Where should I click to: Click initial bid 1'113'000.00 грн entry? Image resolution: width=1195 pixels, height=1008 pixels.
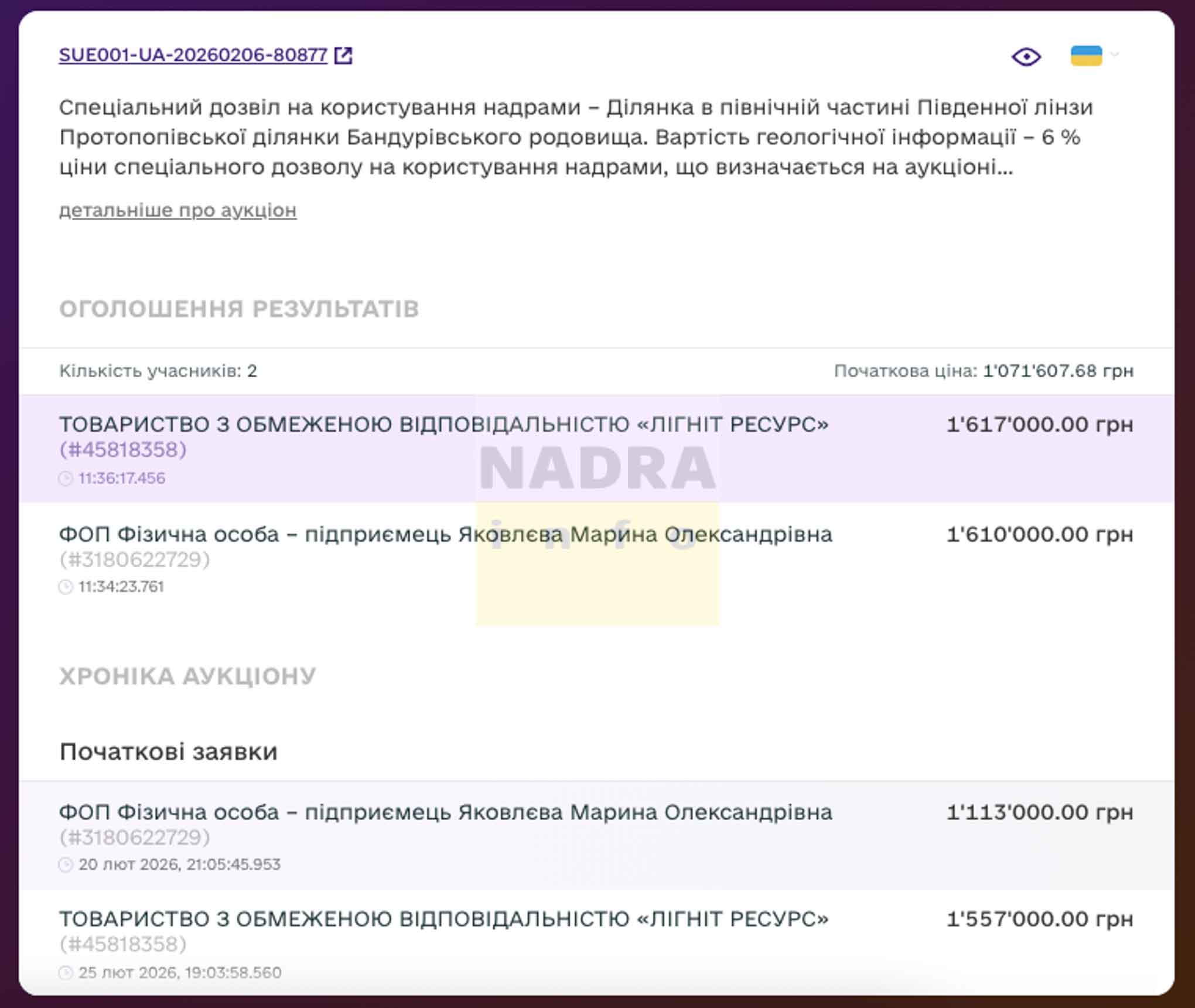[x=1039, y=812]
